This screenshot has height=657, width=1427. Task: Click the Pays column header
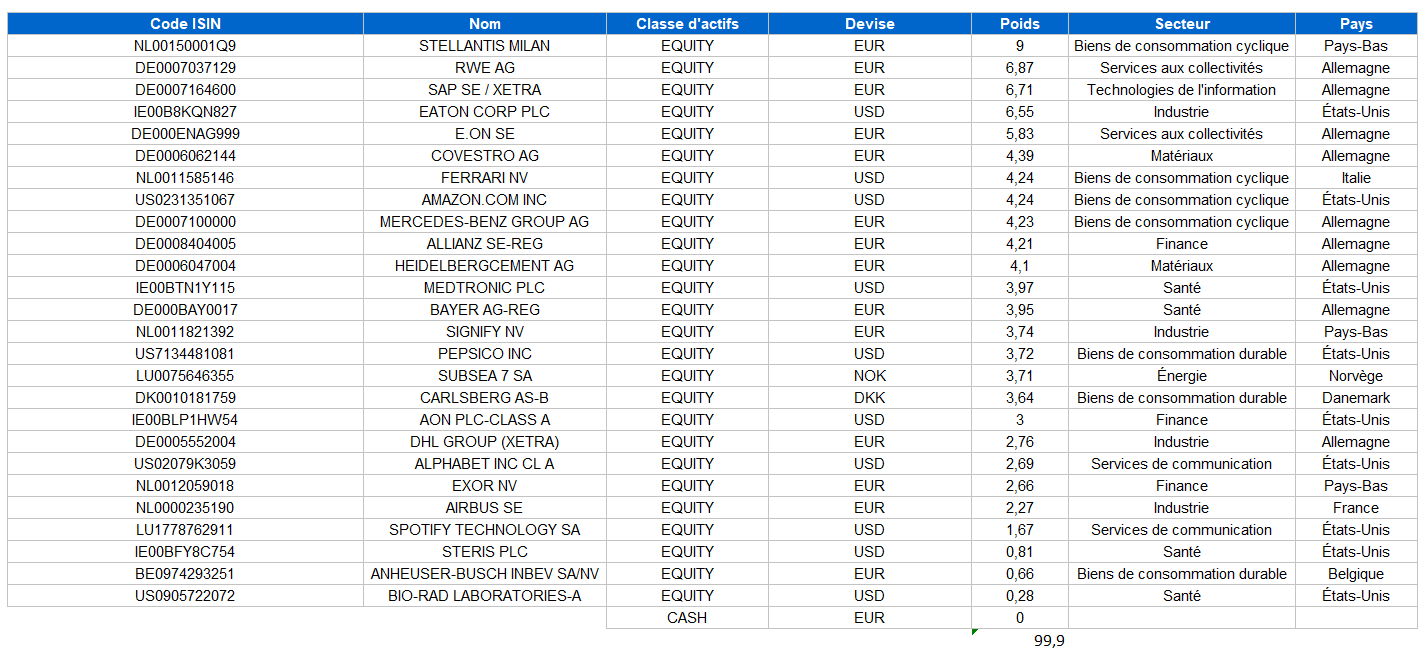pyautogui.click(x=1355, y=24)
